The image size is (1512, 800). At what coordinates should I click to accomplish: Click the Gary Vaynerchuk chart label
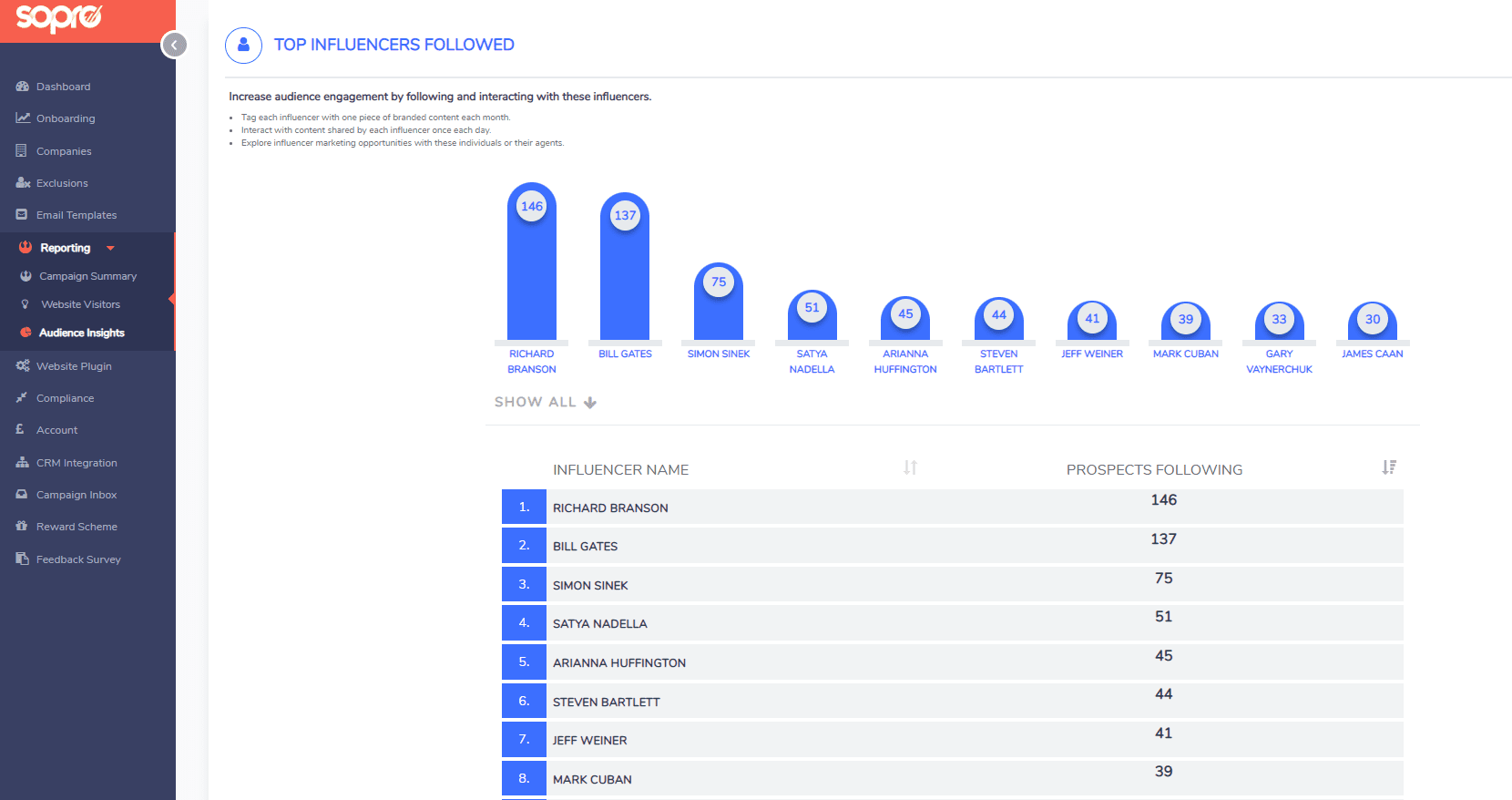(1279, 362)
